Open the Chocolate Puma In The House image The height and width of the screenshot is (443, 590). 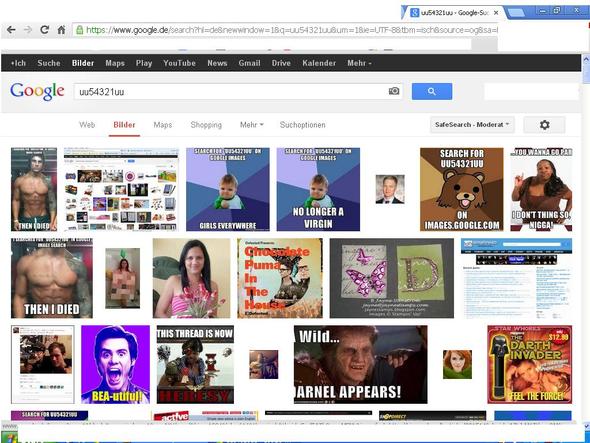(x=280, y=278)
